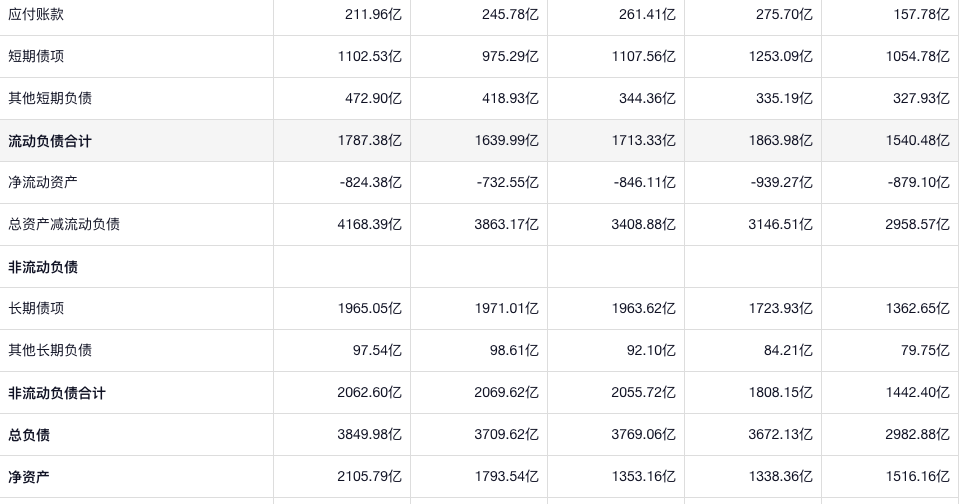The height and width of the screenshot is (504, 972).
Task: Click the 其他长期负债 row label
Action: pos(50,350)
